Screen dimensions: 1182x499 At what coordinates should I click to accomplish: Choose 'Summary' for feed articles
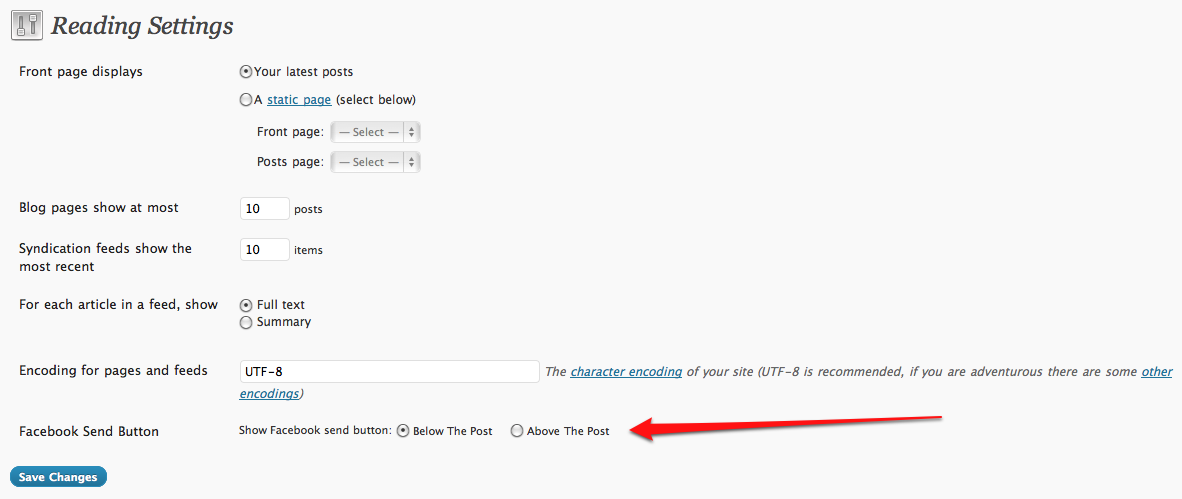click(x=246, y=323)
